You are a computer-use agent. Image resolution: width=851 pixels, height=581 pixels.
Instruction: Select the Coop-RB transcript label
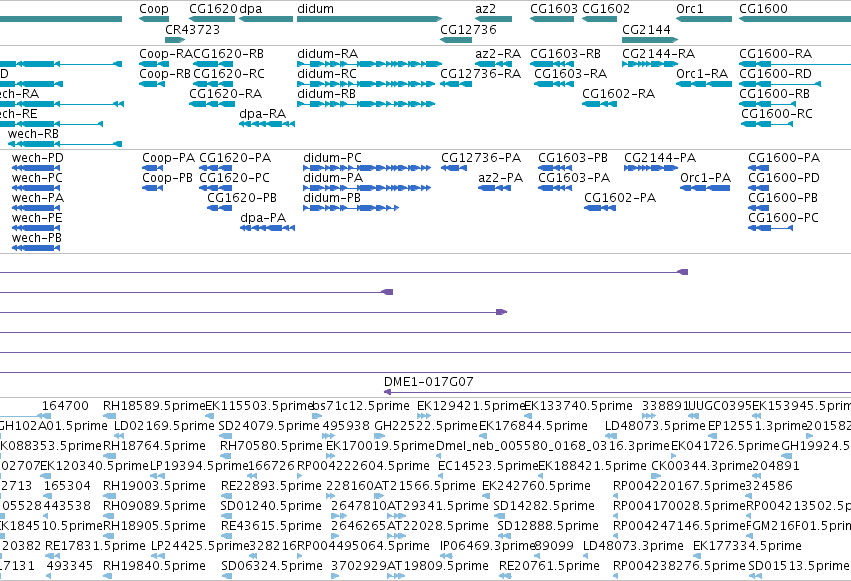pyautogui.click(x=164, y=74)
